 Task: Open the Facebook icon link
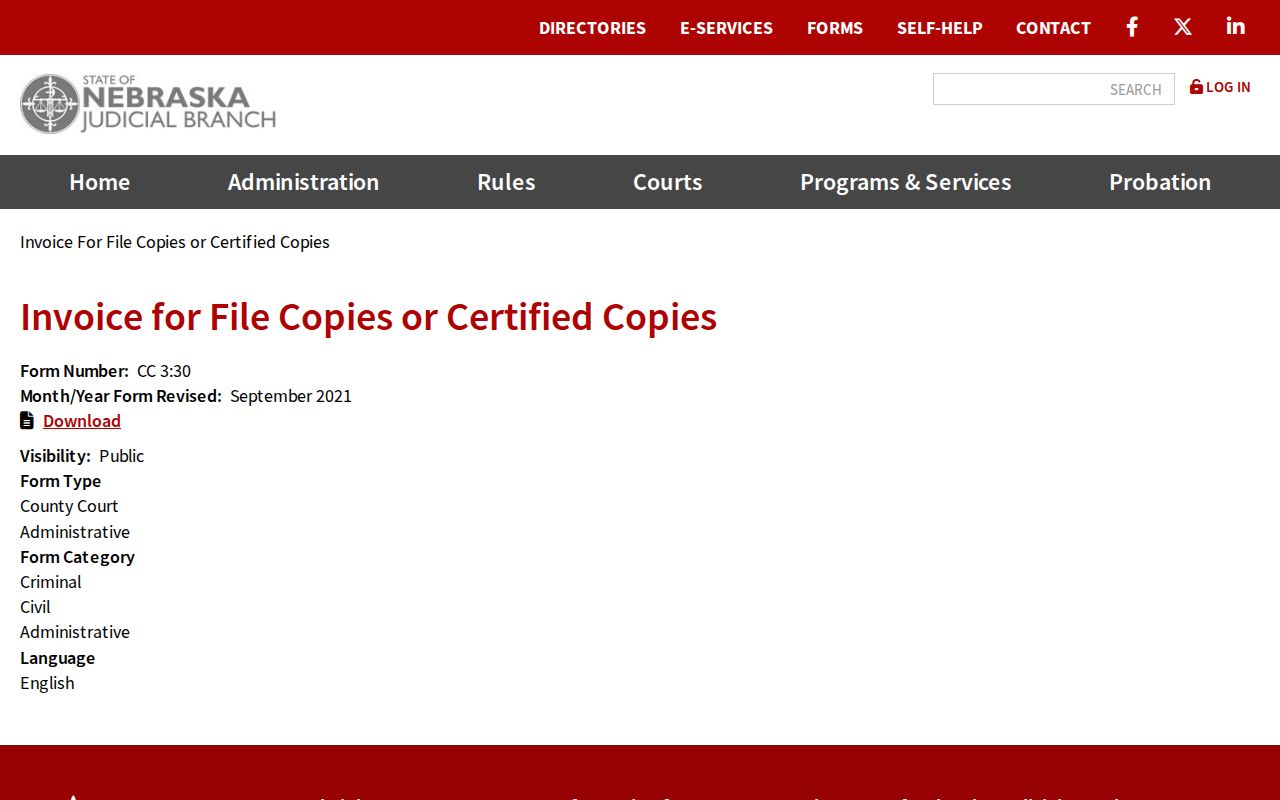(x=1132, y=27)
